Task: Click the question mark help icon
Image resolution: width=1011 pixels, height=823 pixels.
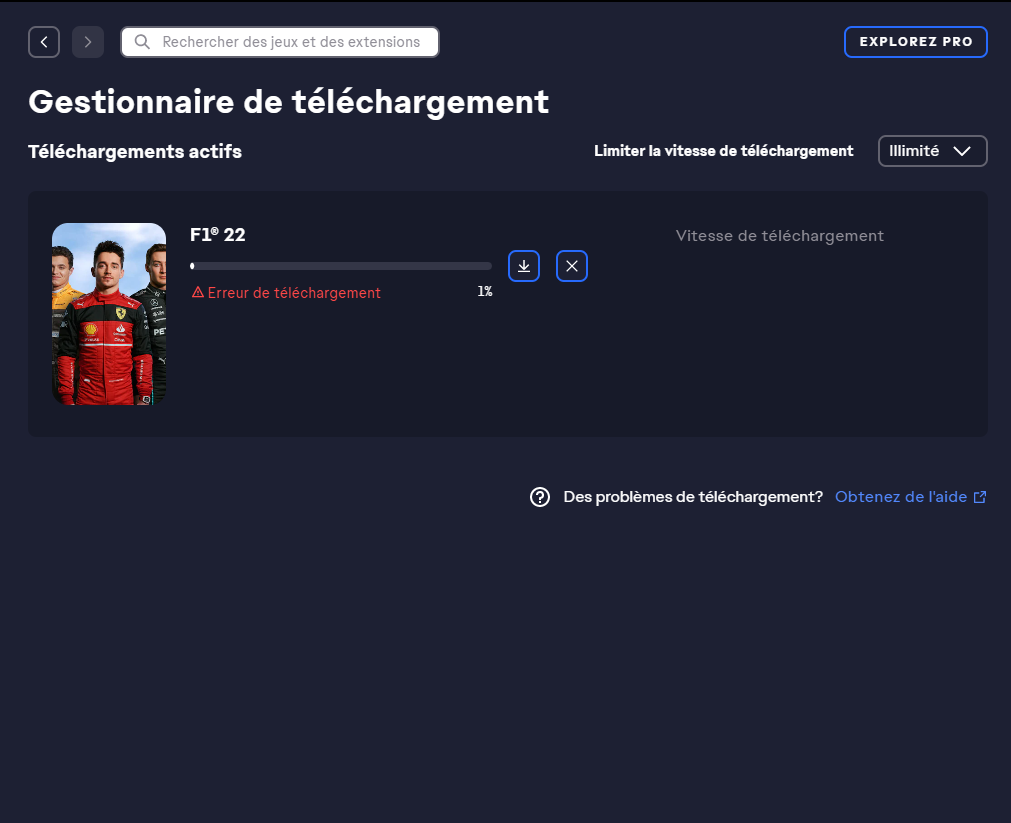Action: click(540, 497)
